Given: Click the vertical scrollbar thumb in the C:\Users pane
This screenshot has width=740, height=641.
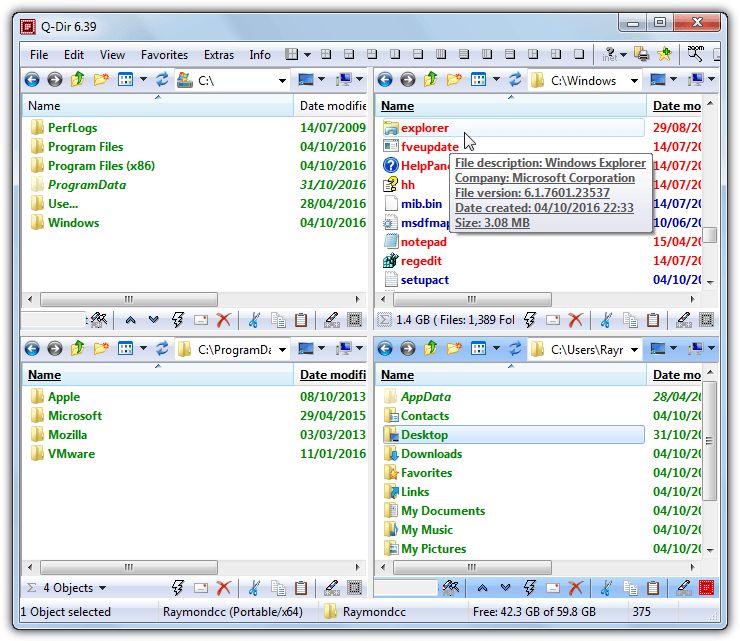Looking at the screenshot, I should [x=709, y=441].
